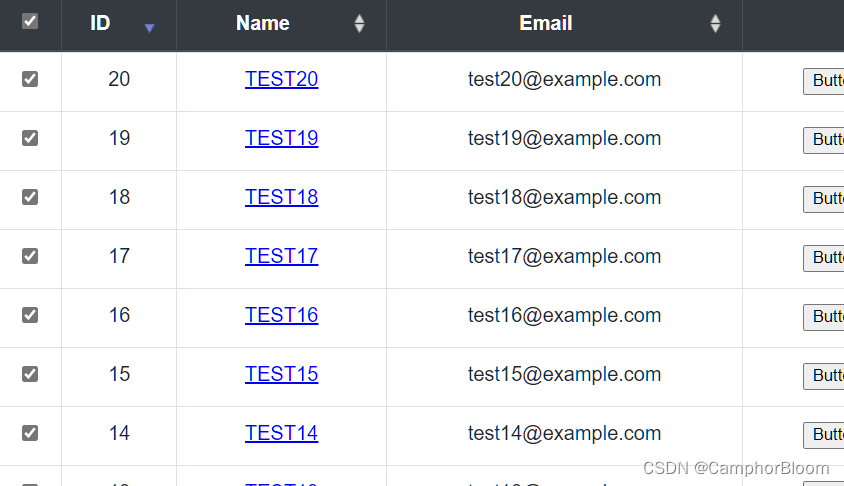Select the ID cell showing 18
Screen dimensions: 844x486
click(x=119, y=197)
